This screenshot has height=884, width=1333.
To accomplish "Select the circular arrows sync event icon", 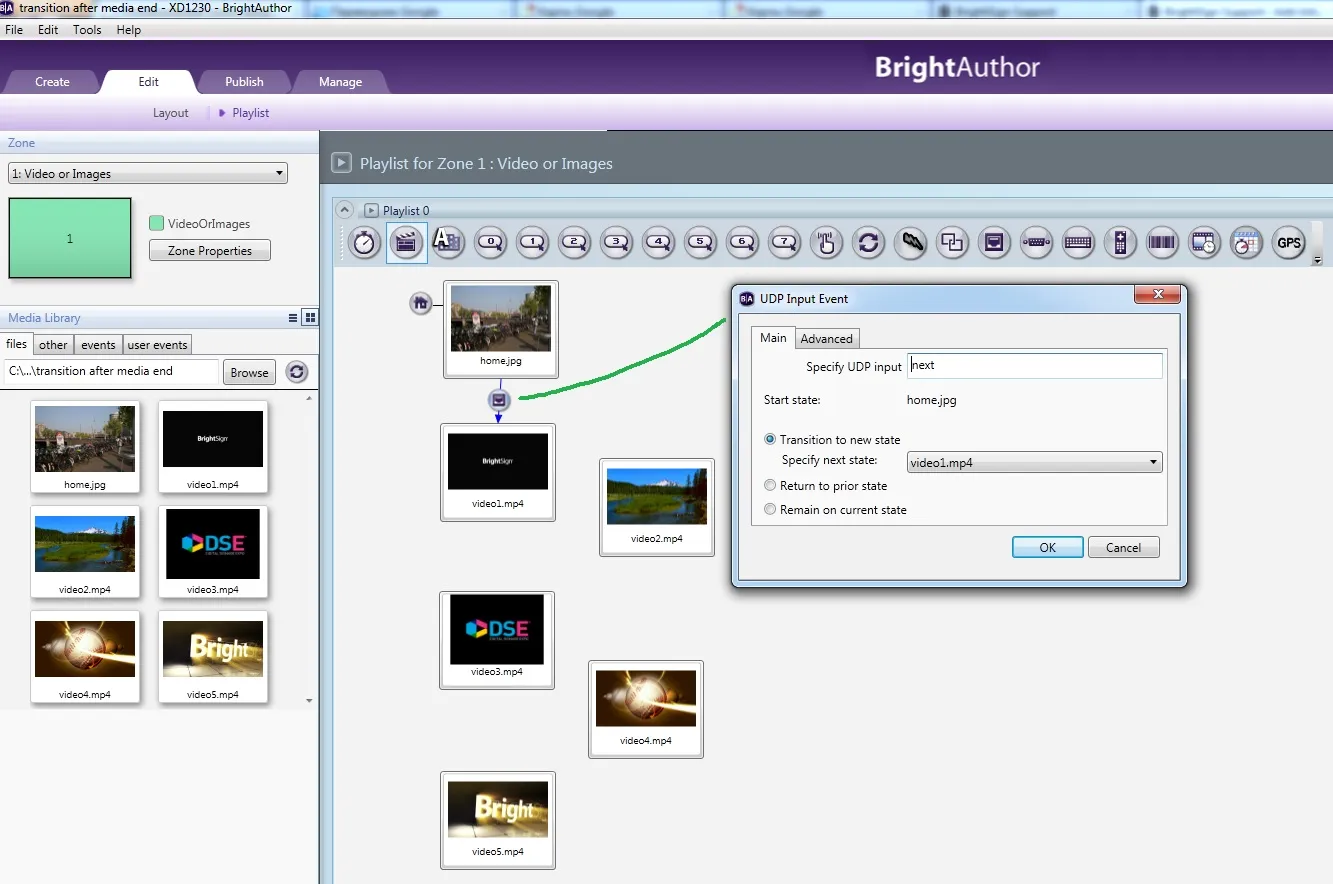I will coord(868,242).
